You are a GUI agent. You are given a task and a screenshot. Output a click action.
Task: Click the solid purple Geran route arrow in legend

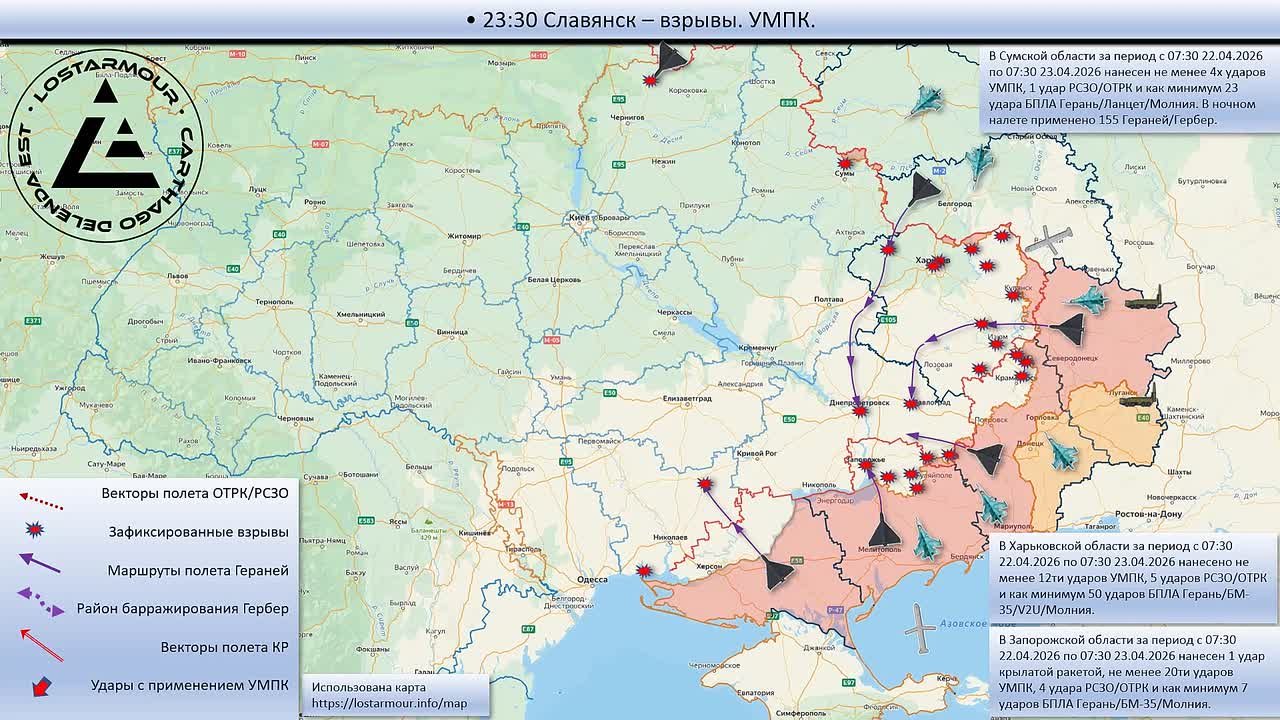coord(40,568)
